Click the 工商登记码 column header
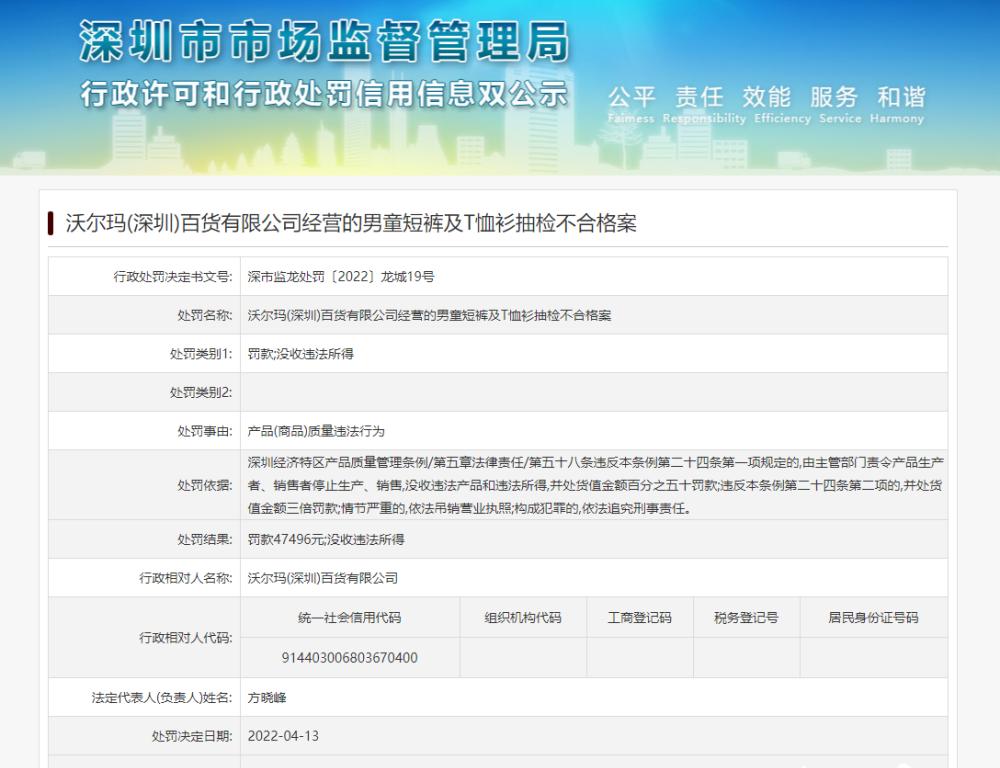The height and width of the screenshot is (768, 1000). (x=640, y=617)
